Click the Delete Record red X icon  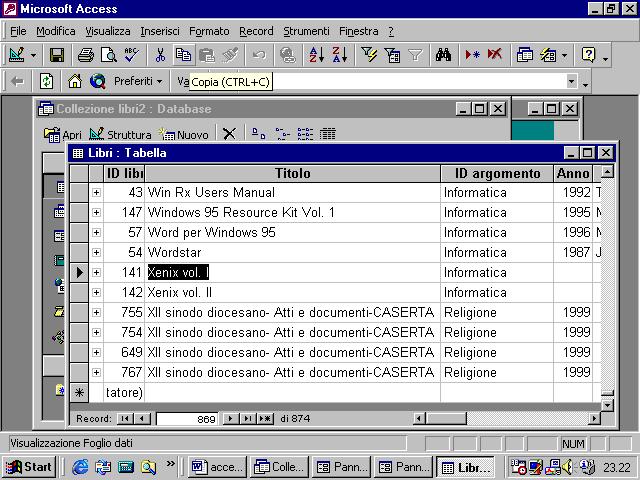tap(495, 55)
